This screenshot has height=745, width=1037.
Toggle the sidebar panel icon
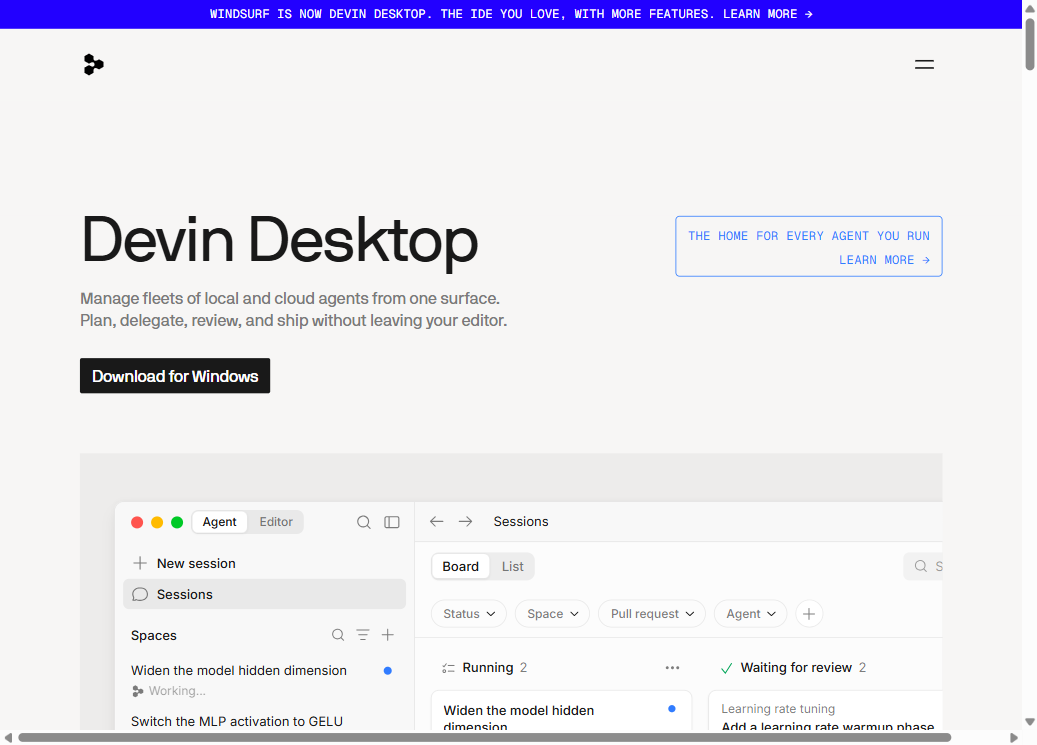tap(392, 522)
